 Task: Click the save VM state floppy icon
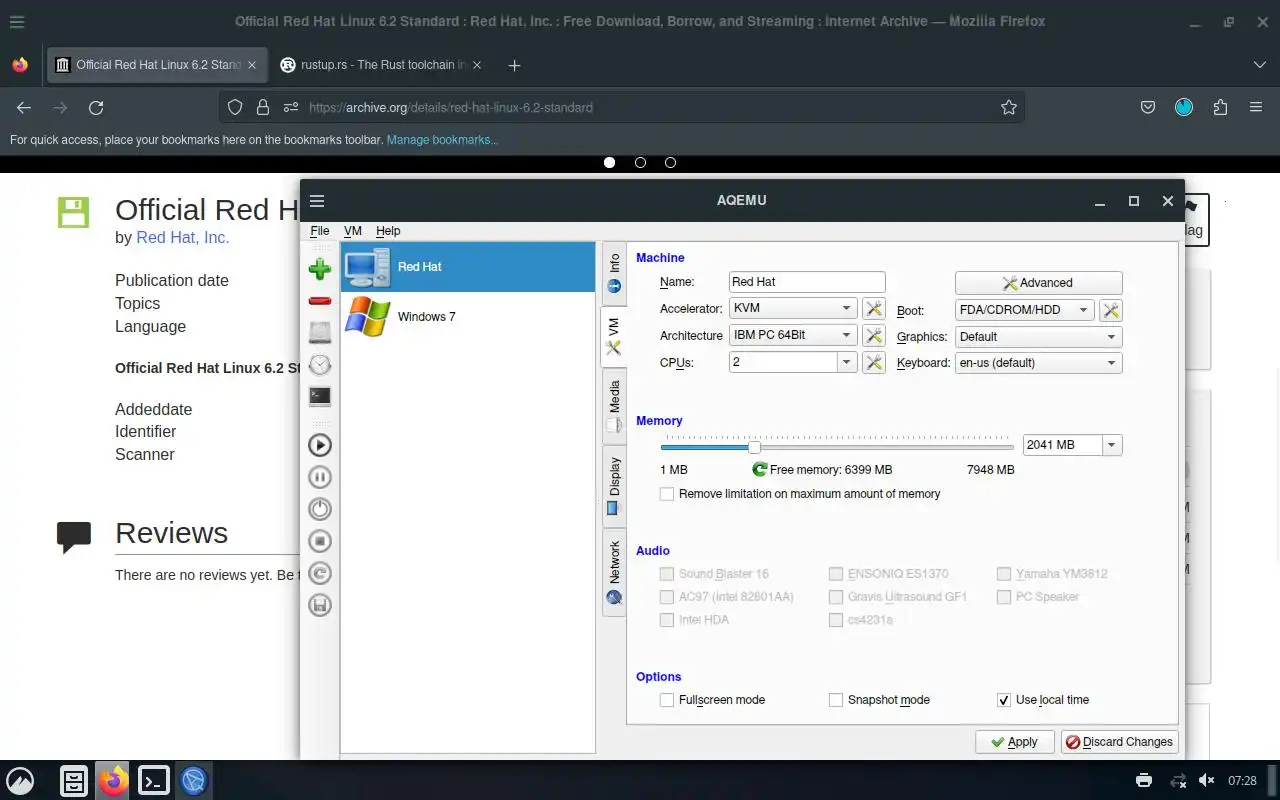(320, 605)
